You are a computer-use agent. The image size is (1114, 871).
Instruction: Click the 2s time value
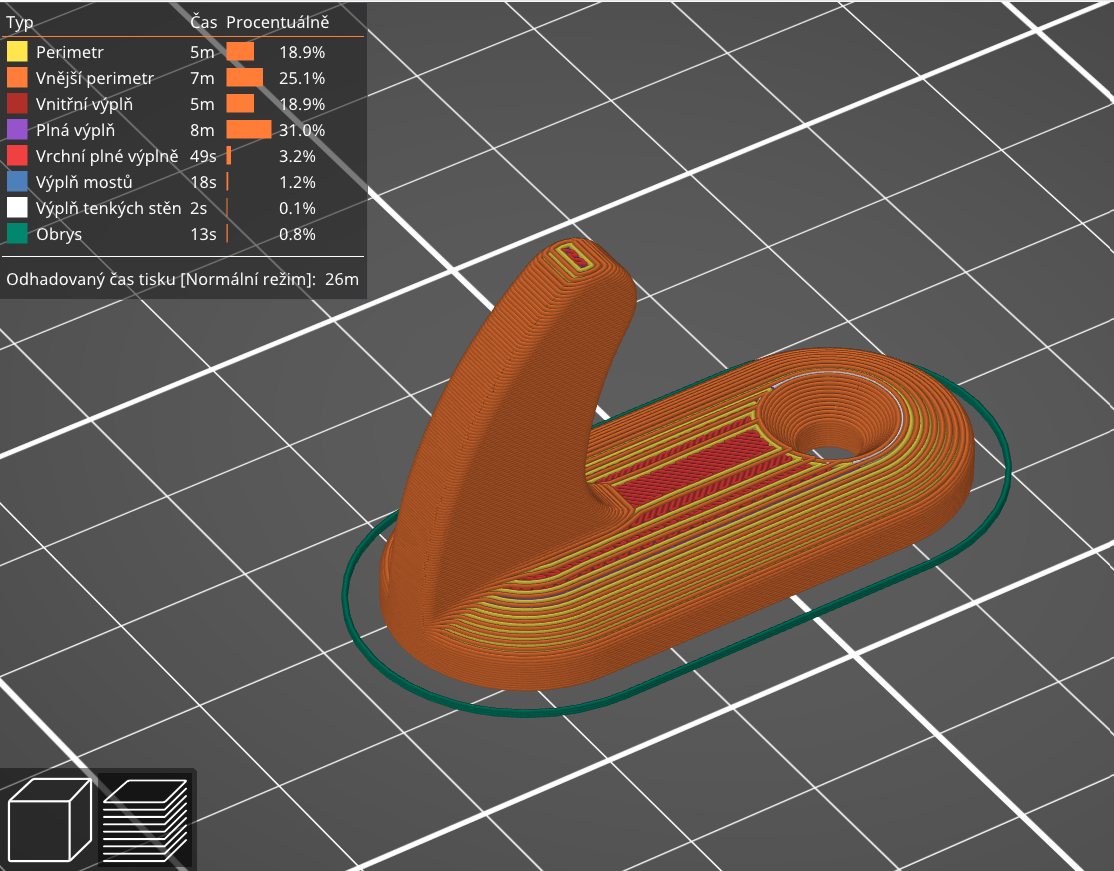point(198,208)
